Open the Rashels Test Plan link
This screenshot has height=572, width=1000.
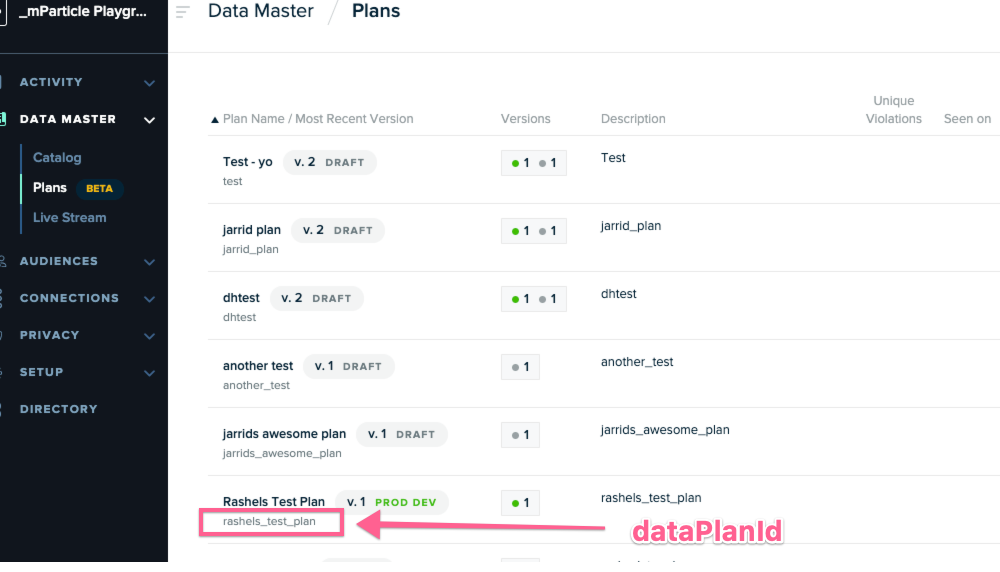(274, 502)
